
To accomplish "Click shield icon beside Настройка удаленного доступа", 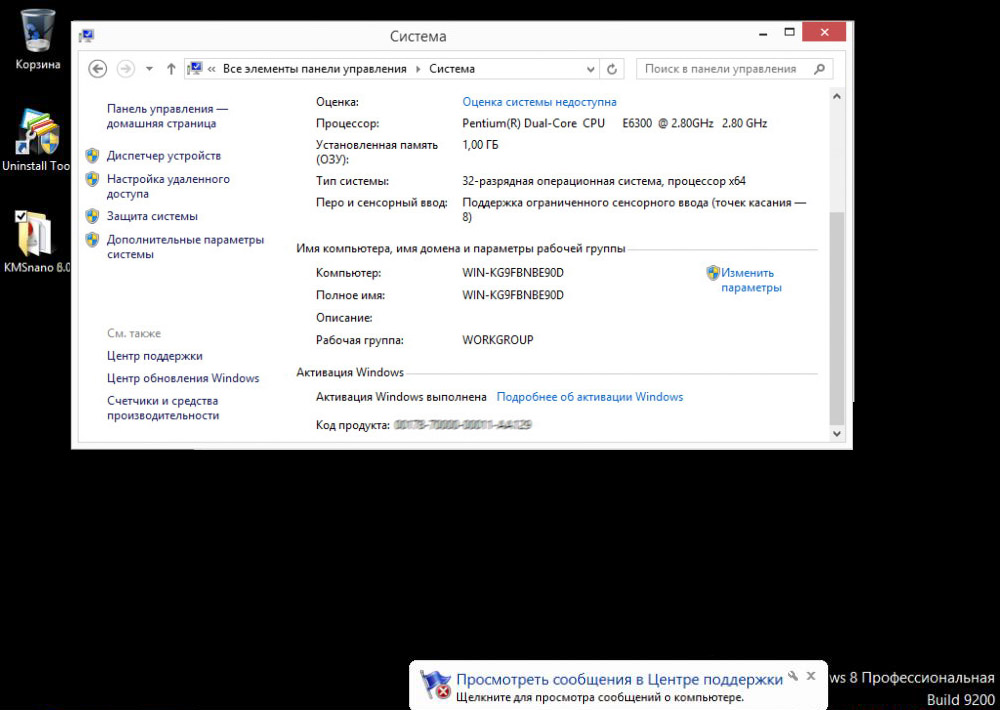I will point(92,179).
